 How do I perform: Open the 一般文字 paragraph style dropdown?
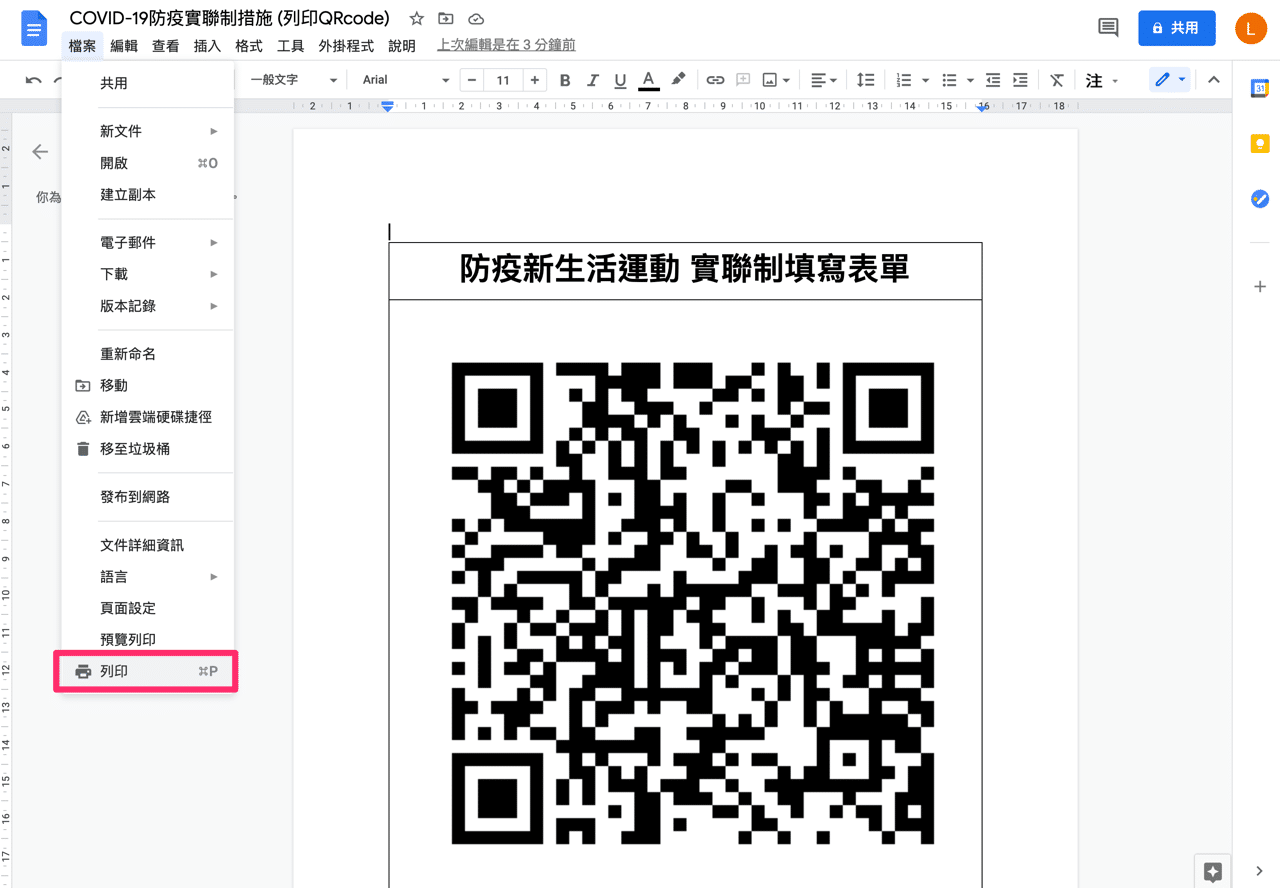294,80
